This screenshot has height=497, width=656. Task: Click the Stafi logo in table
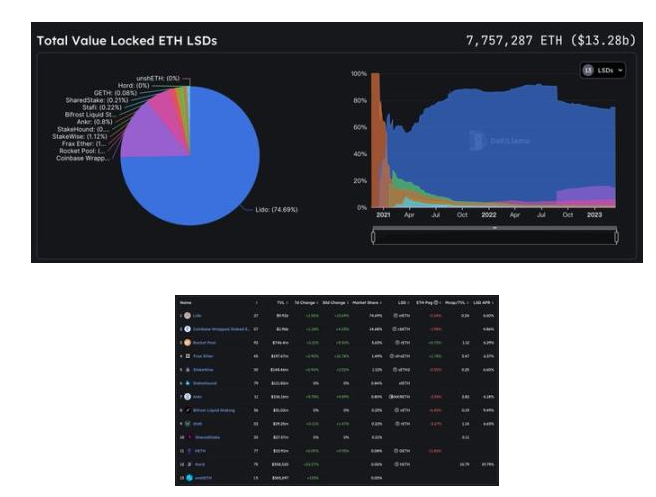pos(187,424)
